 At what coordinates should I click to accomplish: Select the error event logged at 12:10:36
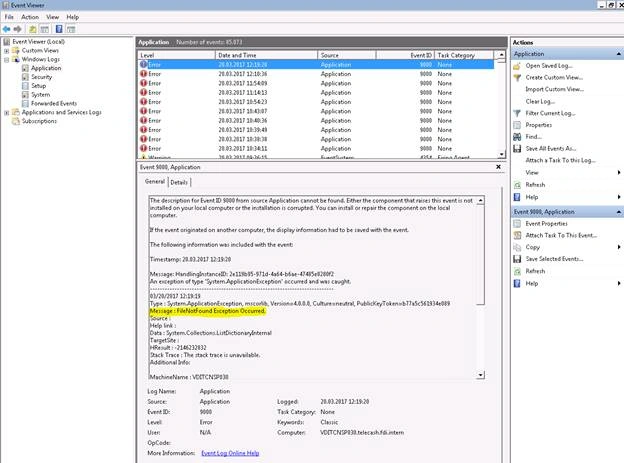[x=316, y=74]
